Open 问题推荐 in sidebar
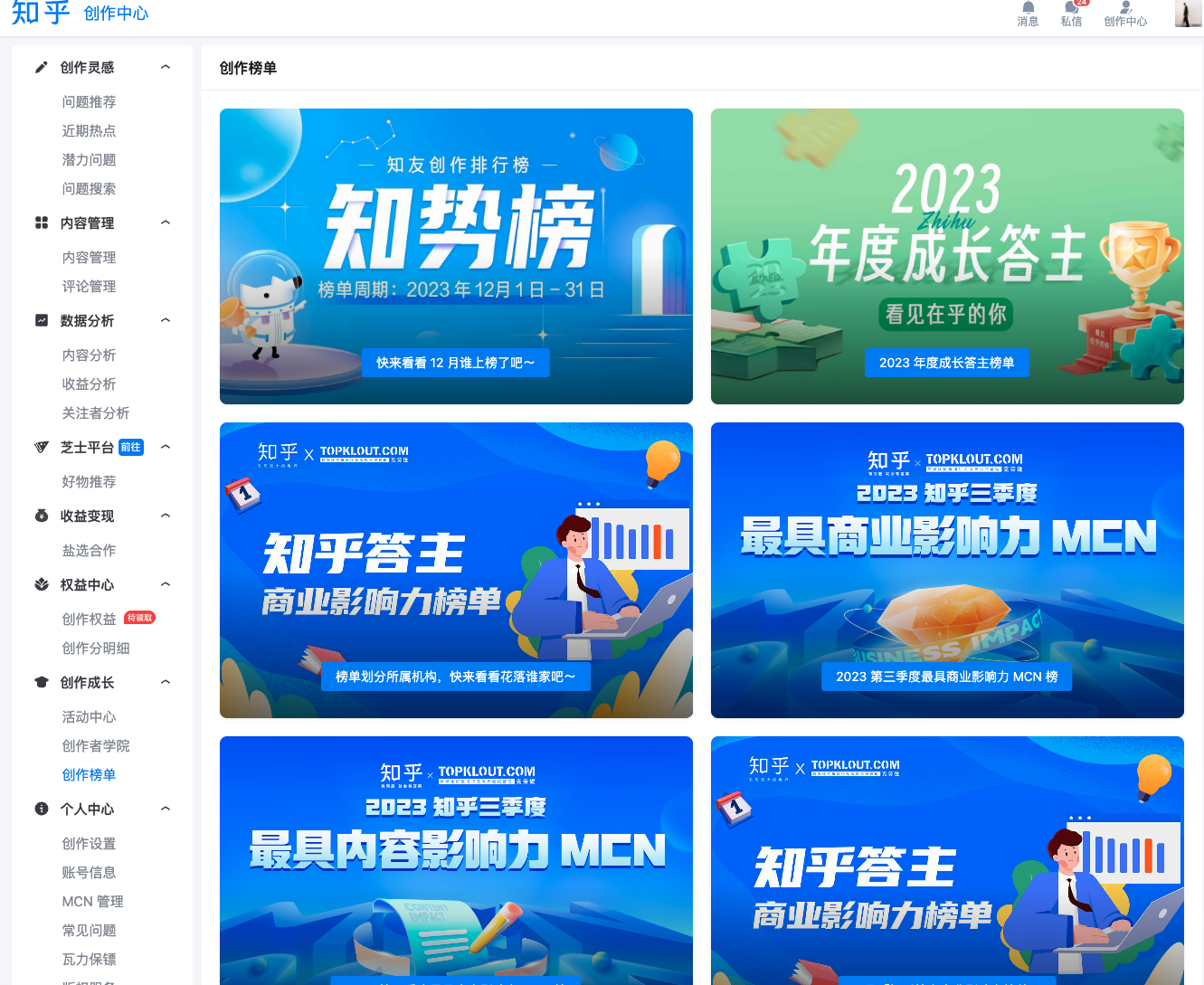 pos(89,102)
